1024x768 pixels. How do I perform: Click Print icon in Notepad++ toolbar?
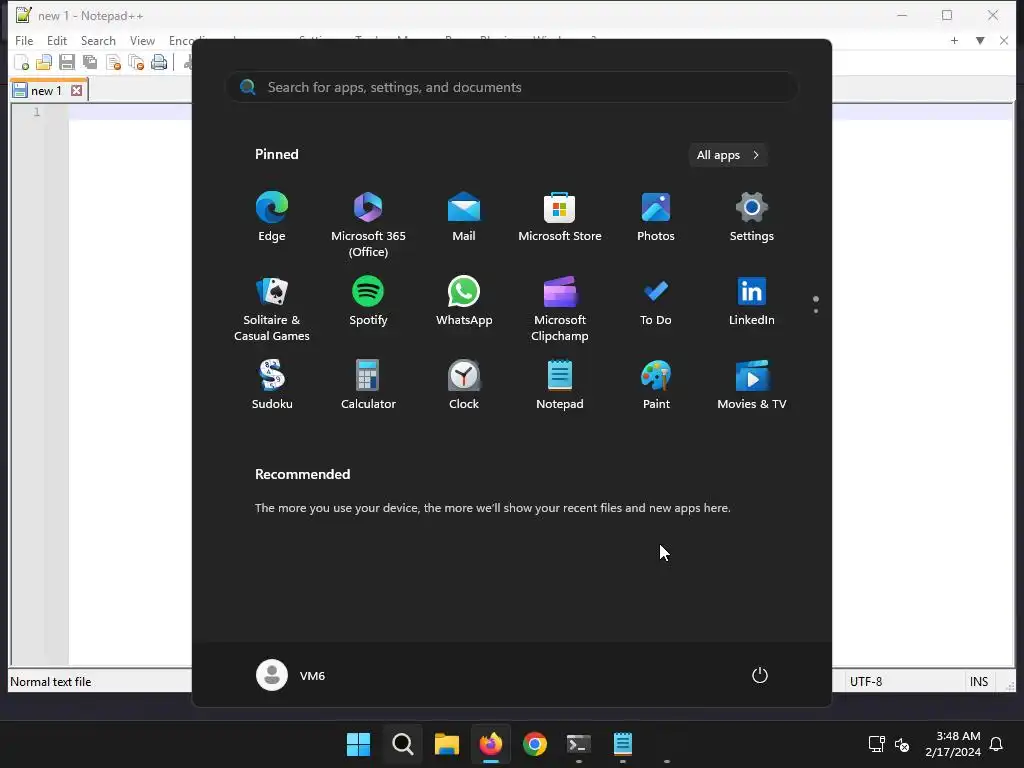[x=159, y=63]
